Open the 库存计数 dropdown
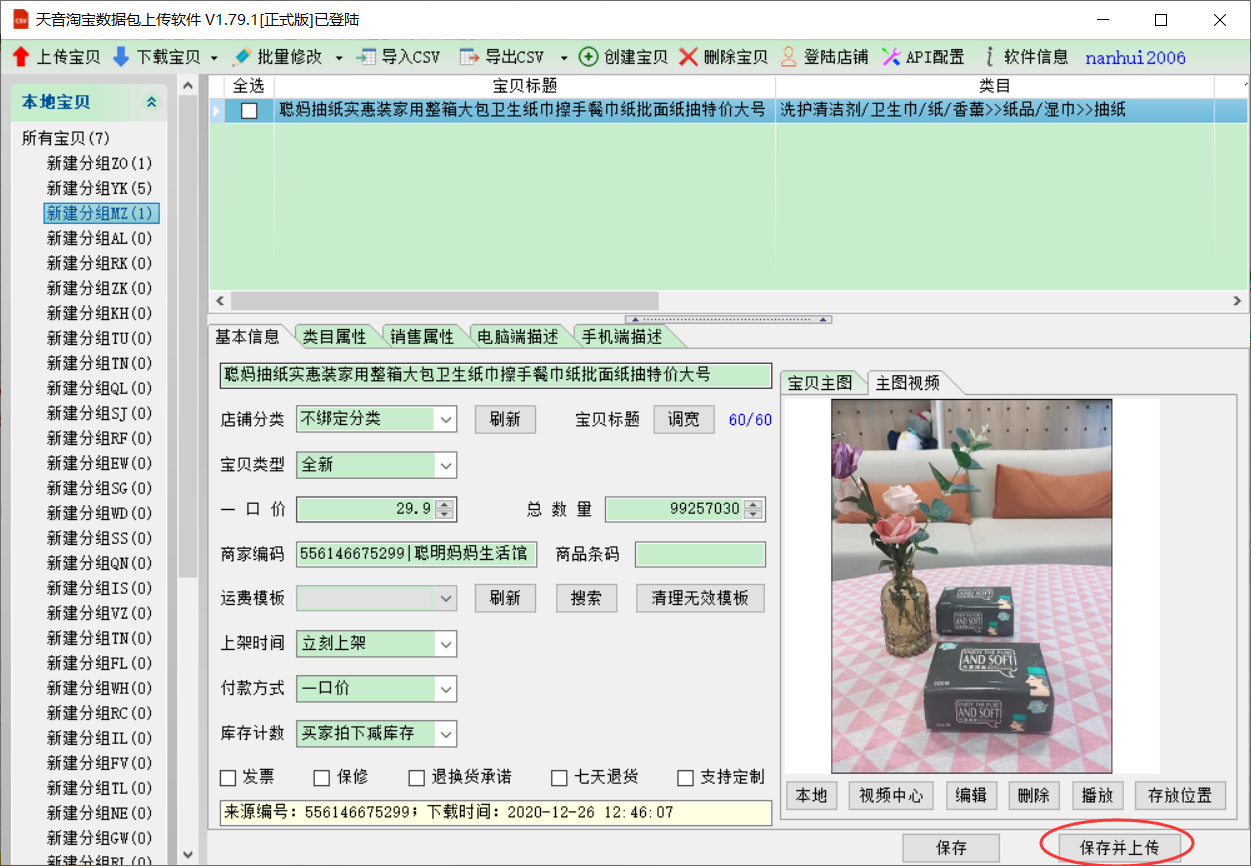 click(446, 734)
